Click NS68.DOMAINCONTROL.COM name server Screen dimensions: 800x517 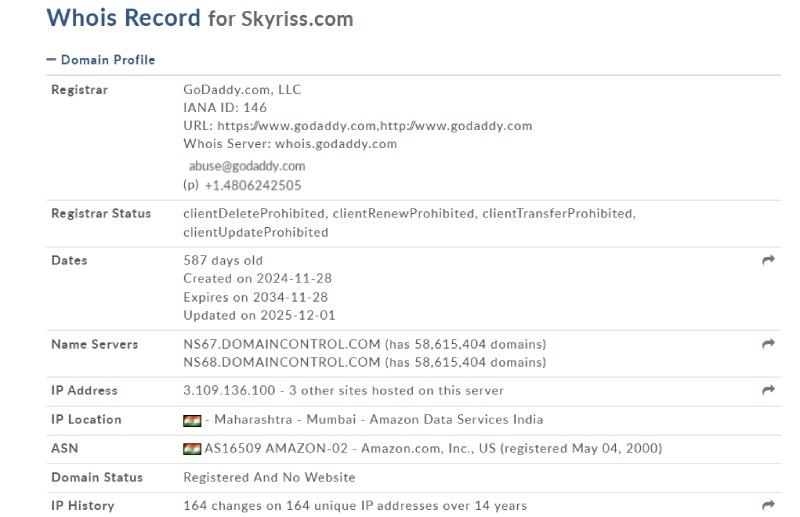[282, 362]
